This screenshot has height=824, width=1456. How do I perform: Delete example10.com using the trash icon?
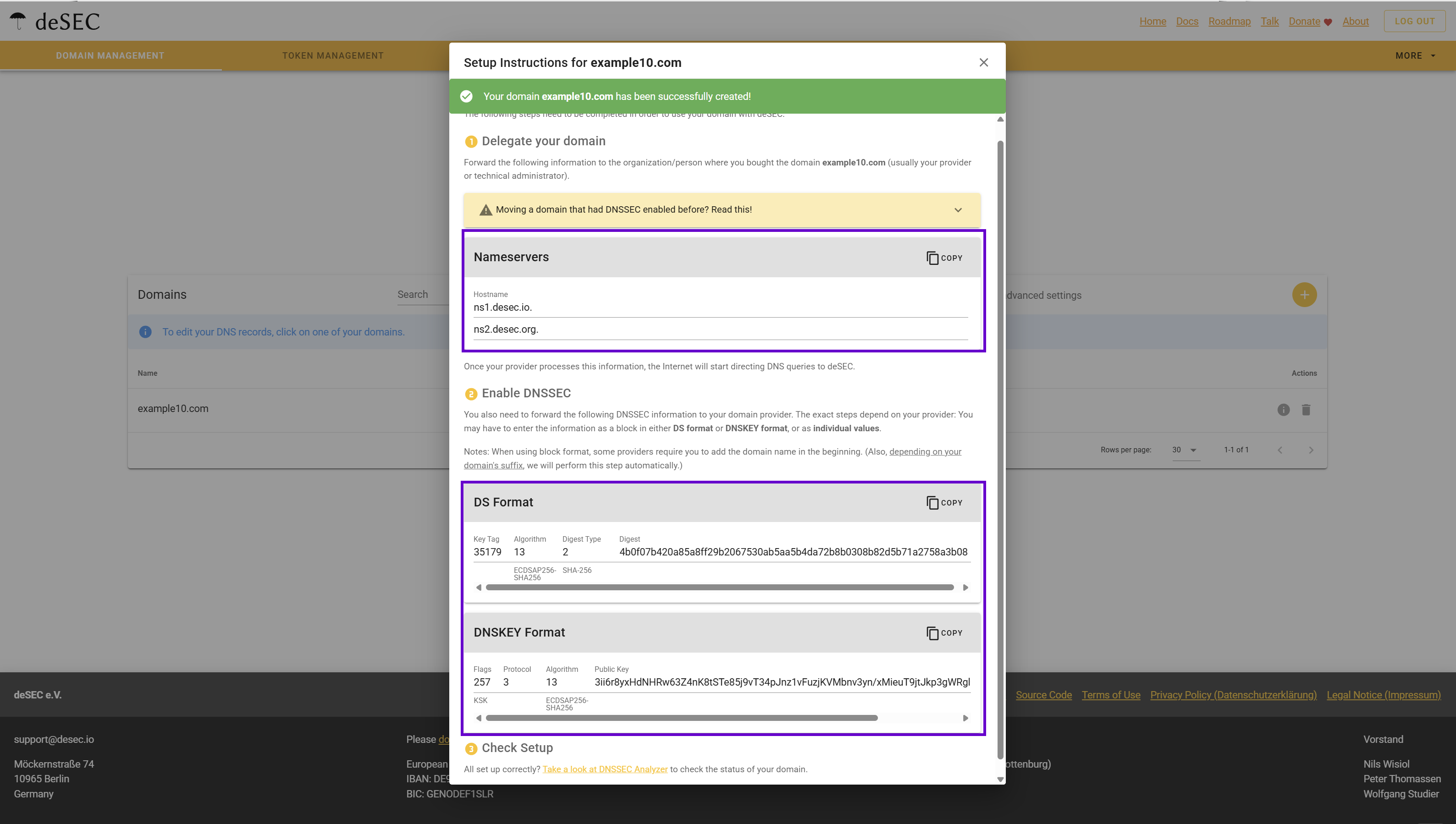coord(1306,410)
